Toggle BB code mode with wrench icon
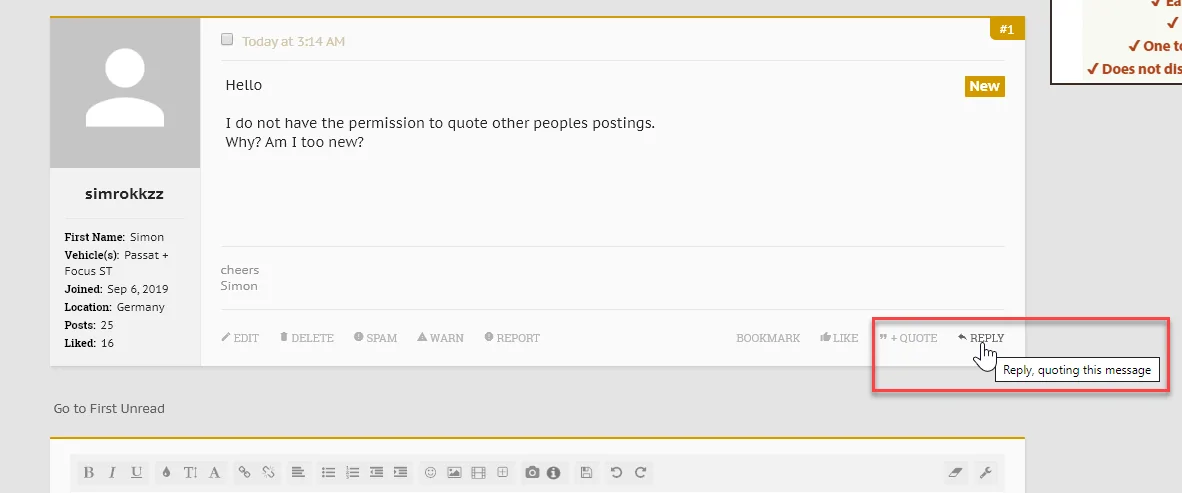 coord(984,473)
